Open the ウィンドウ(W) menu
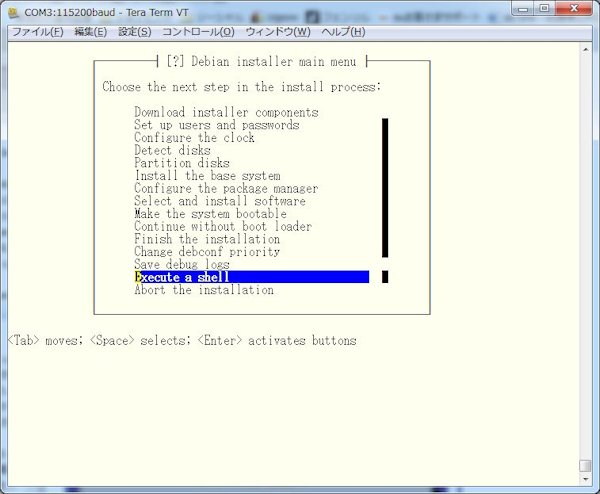The height and width of the screenshot is (494, 600). (x=278, y=32)
